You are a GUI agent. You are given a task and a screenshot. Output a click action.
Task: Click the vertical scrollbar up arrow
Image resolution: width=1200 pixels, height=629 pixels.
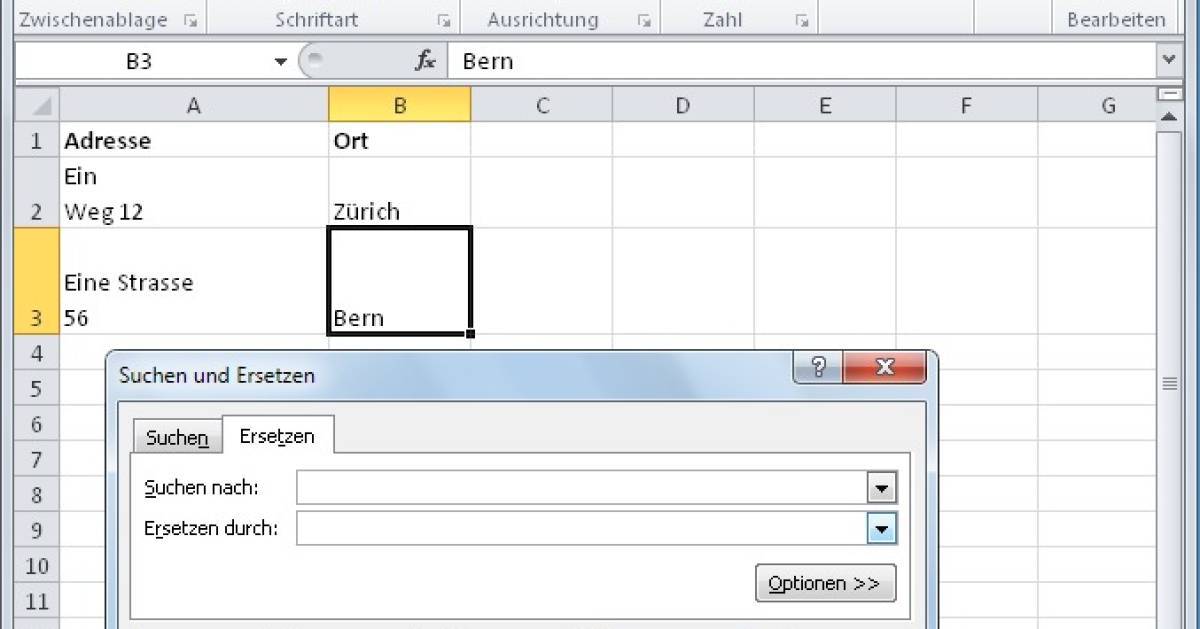point(1168,118)
